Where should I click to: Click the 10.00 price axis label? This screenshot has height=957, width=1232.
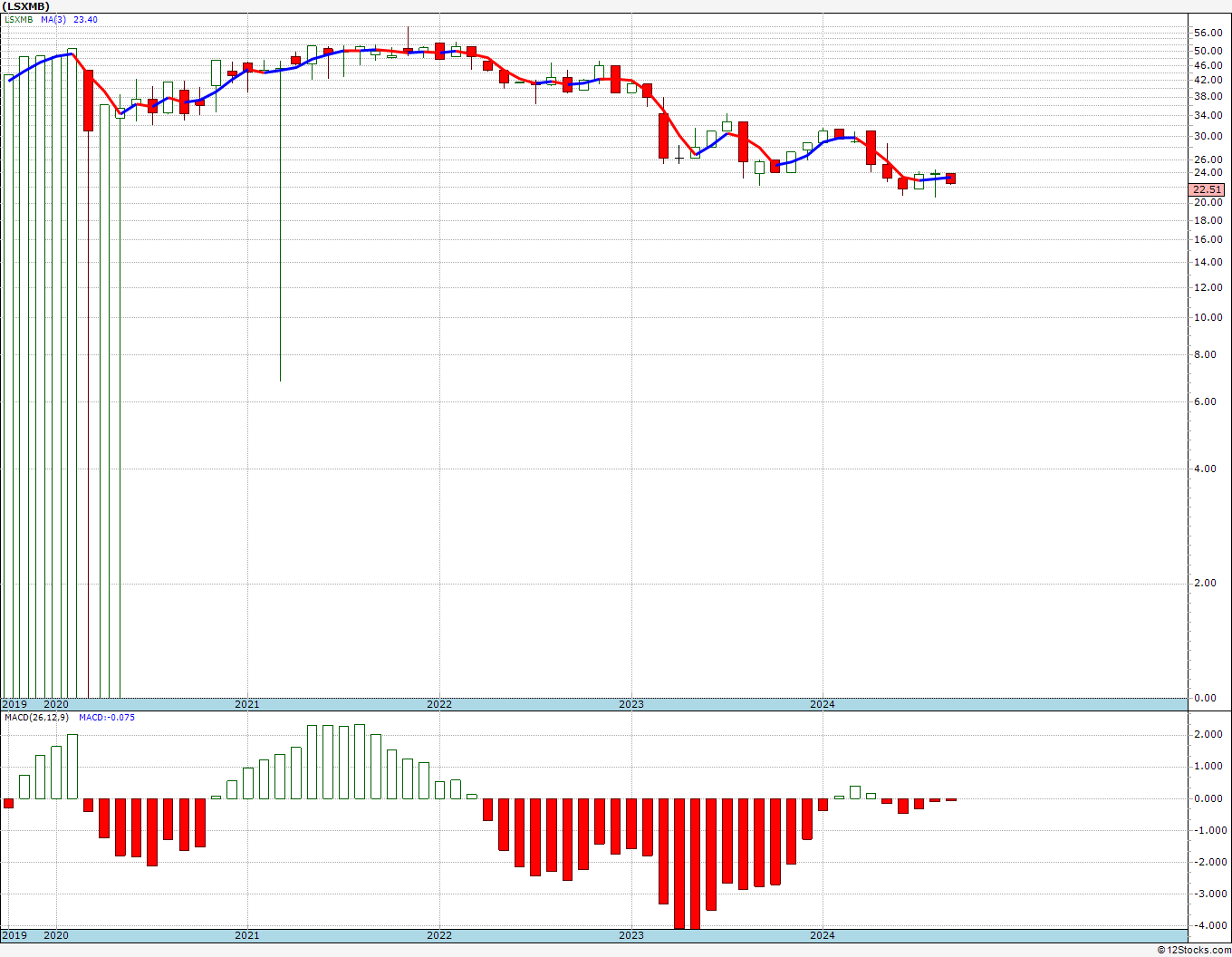point(1208,317)
